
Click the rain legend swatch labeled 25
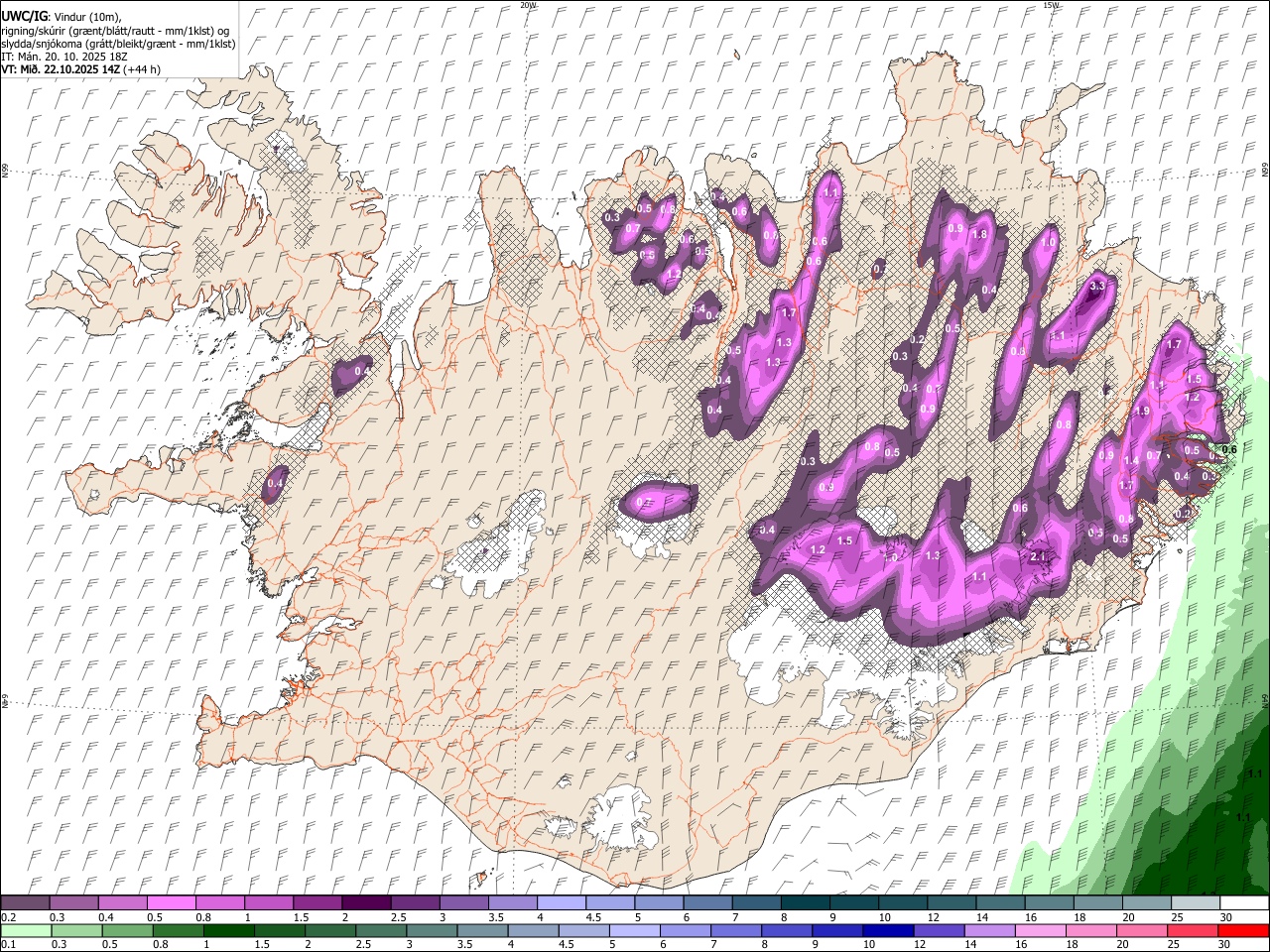click(x=1193, y=930)
